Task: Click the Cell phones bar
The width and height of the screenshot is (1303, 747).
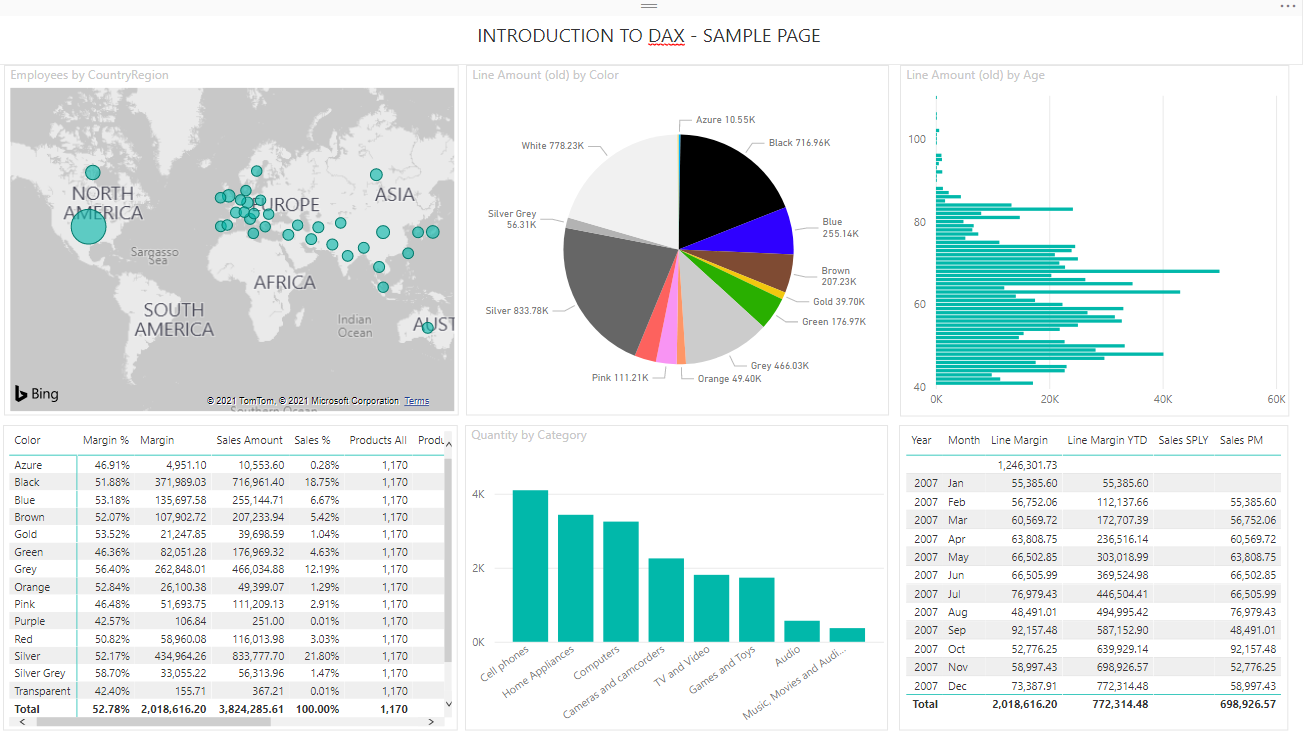Action: coord(530,566)
